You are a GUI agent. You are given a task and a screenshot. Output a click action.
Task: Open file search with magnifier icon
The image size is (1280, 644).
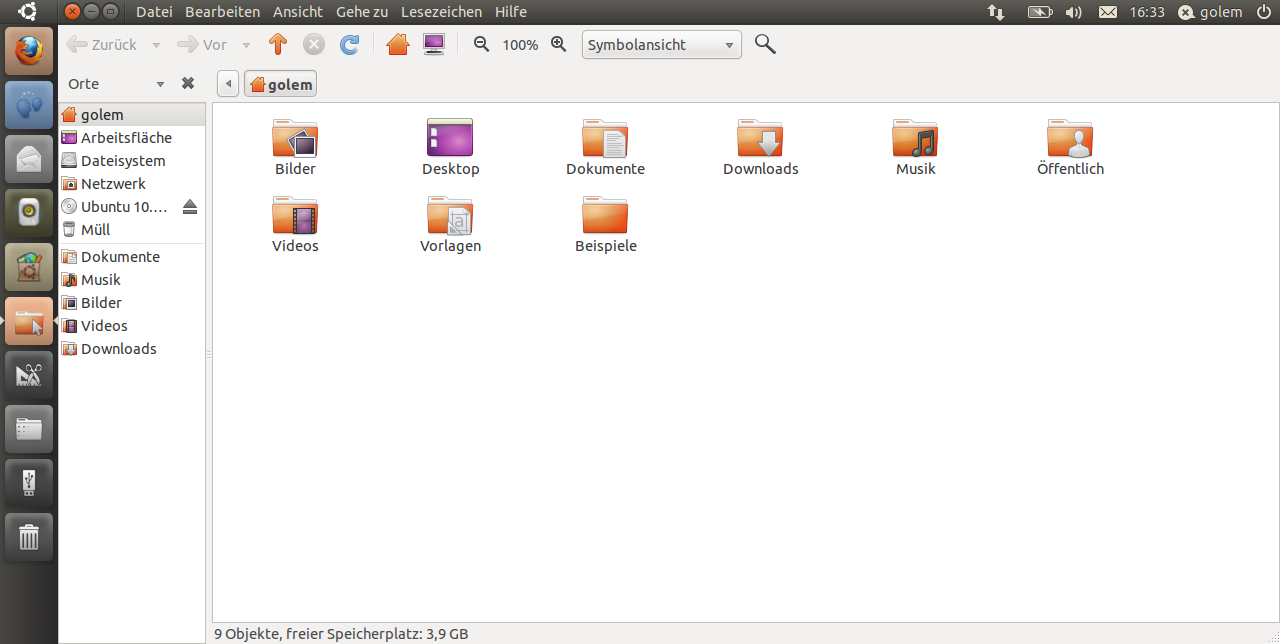tap(765, 44)
